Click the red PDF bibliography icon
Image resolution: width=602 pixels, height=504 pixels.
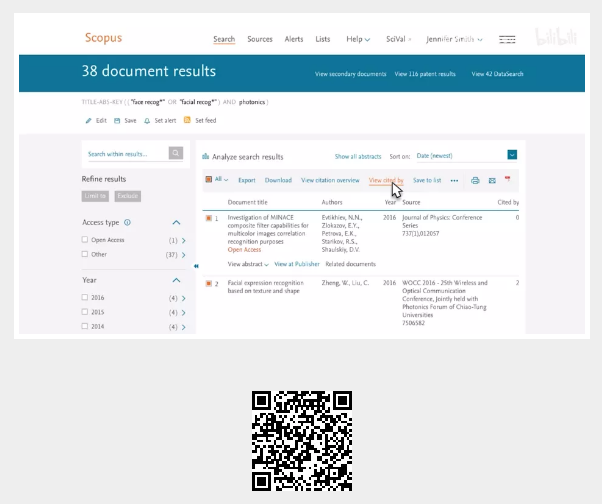tap(508, 179)
